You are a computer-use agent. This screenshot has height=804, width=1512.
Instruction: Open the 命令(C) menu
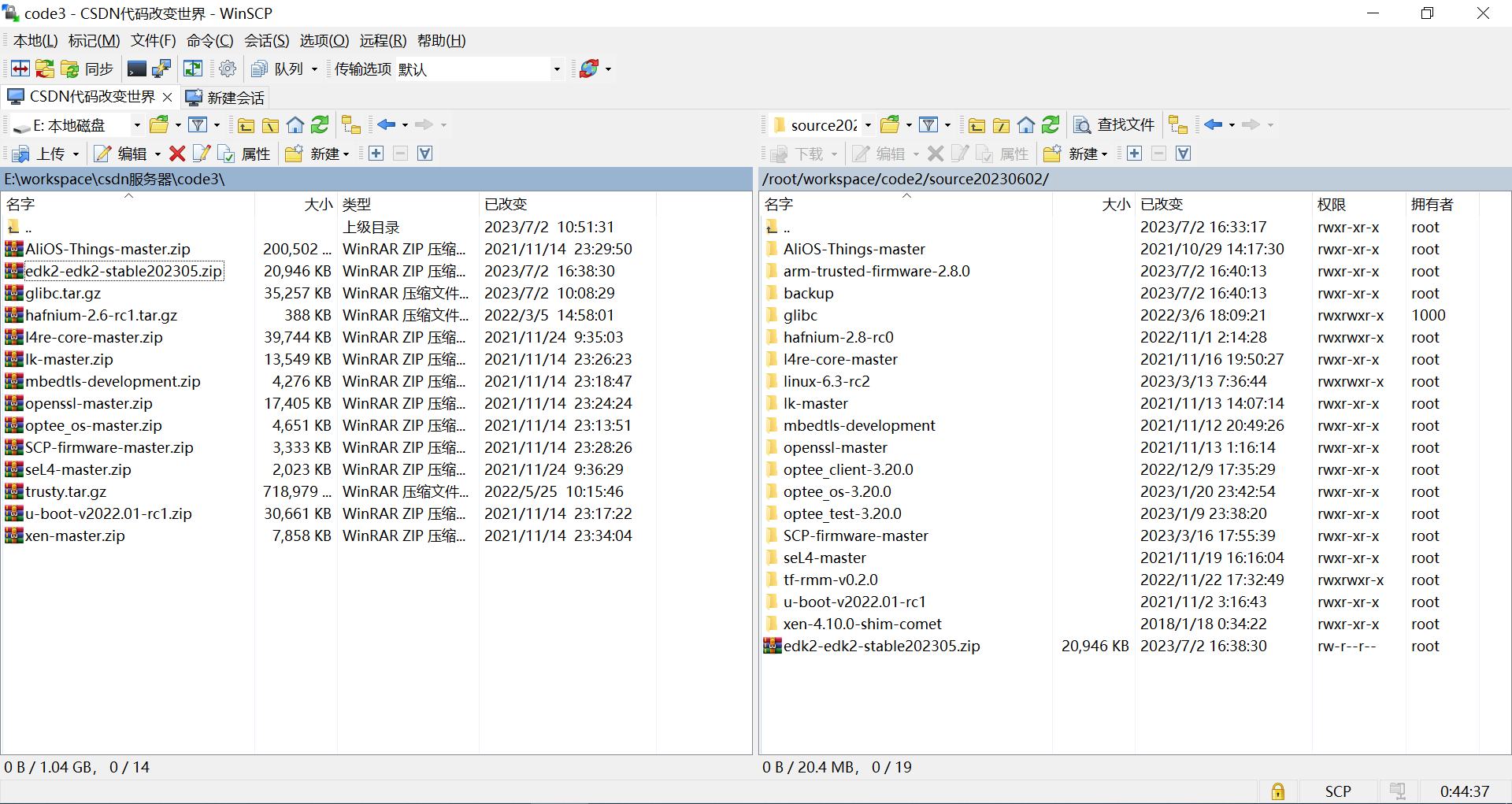210,41
